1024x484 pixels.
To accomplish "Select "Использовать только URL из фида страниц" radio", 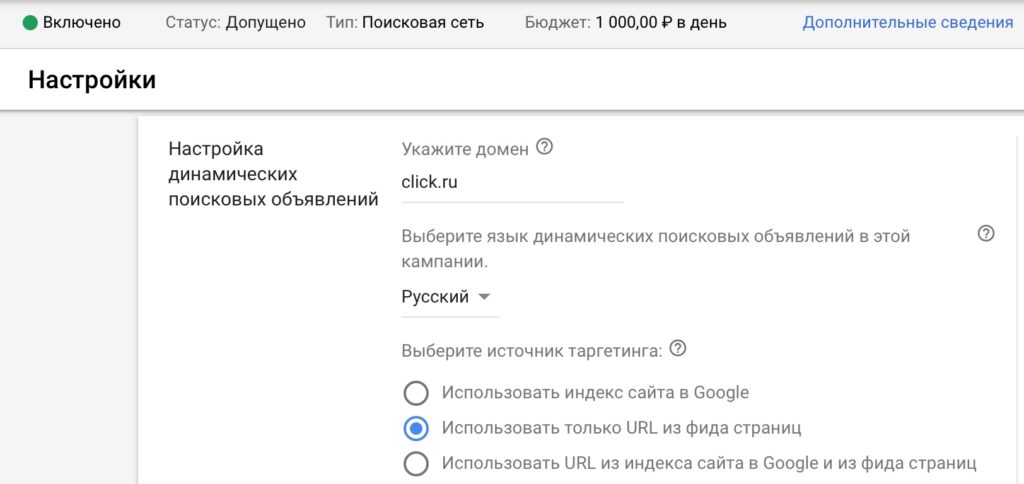I will pos(416,428).
